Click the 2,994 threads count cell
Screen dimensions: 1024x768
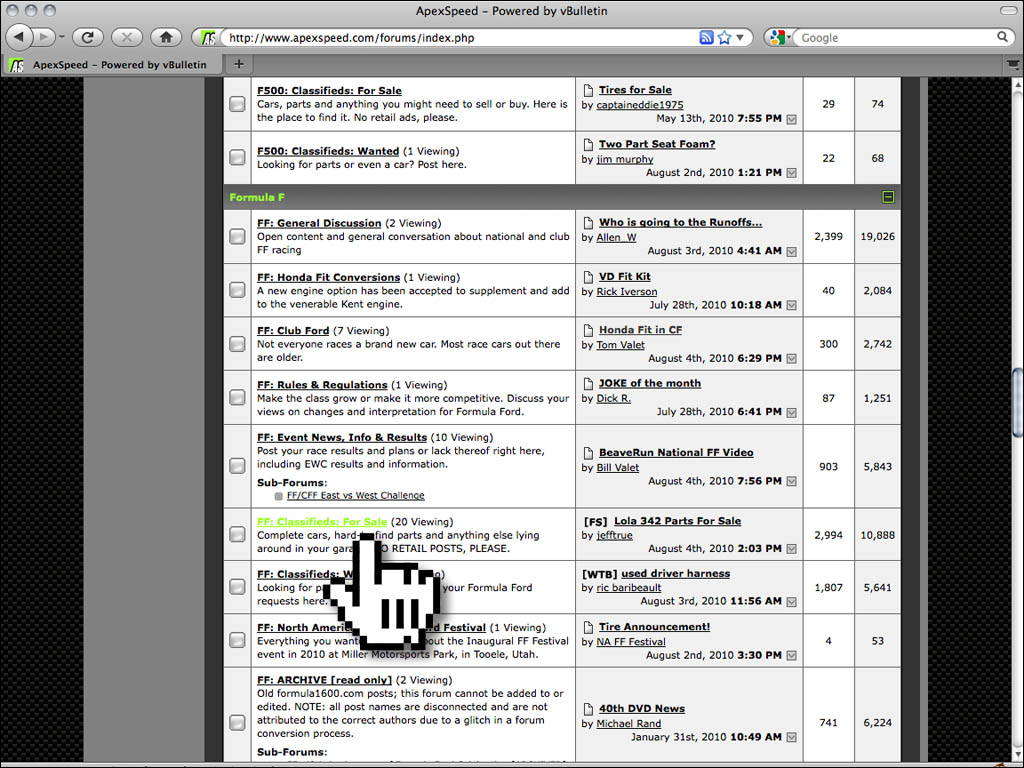(828, 535)
